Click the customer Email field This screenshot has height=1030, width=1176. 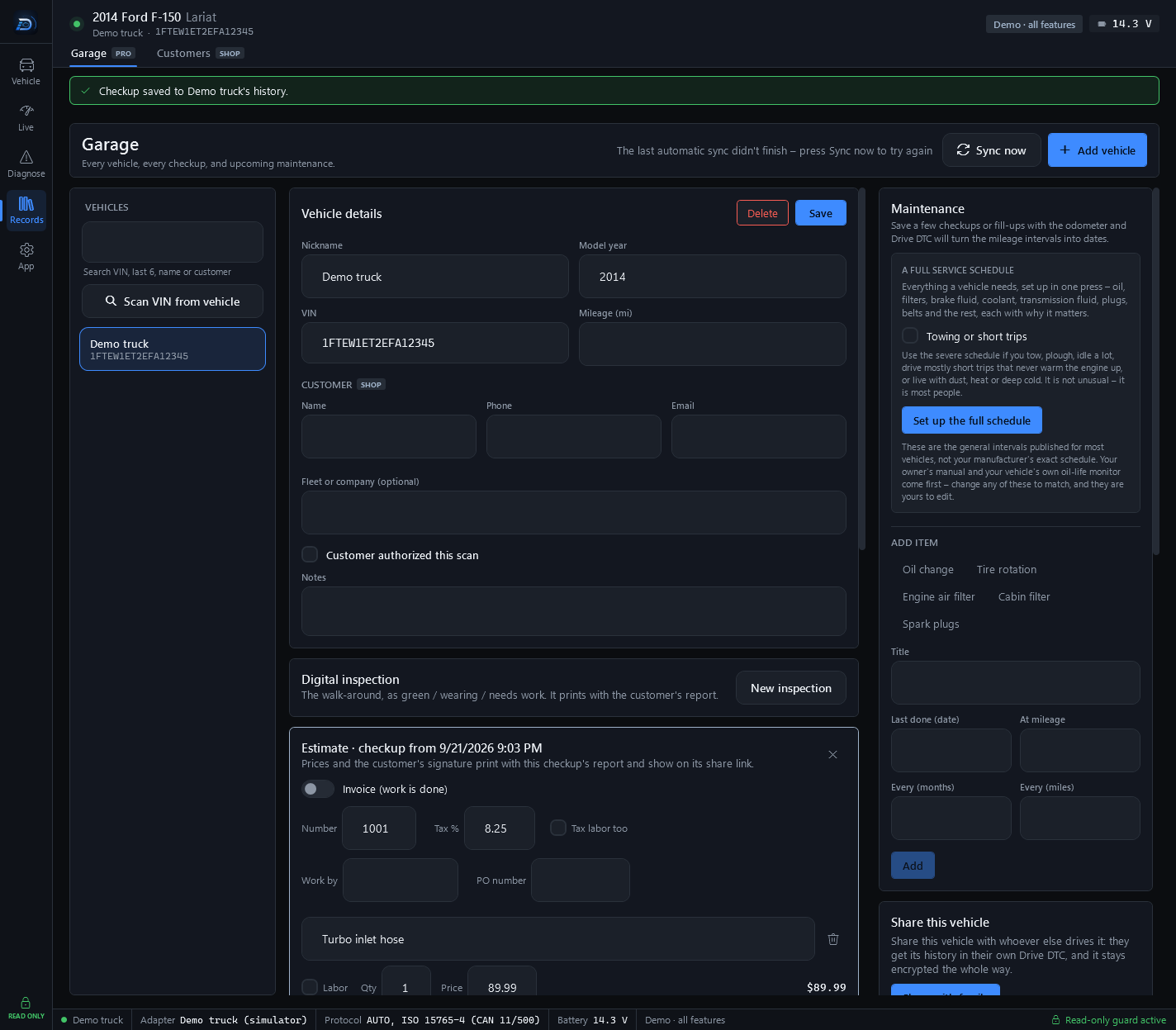tap(759, 436)
